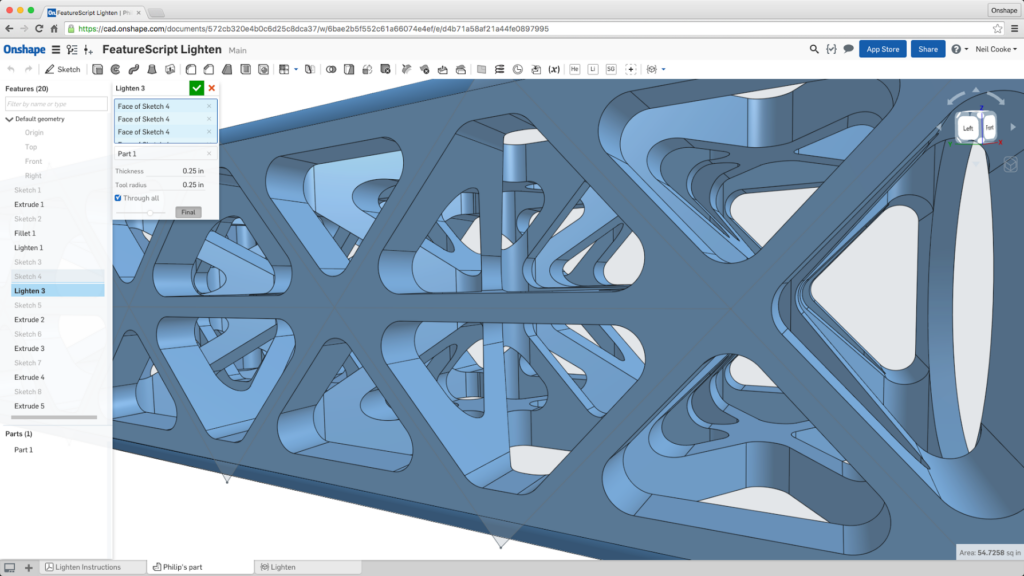Select the Lighten 1 feature

click(x=29, y=248)
